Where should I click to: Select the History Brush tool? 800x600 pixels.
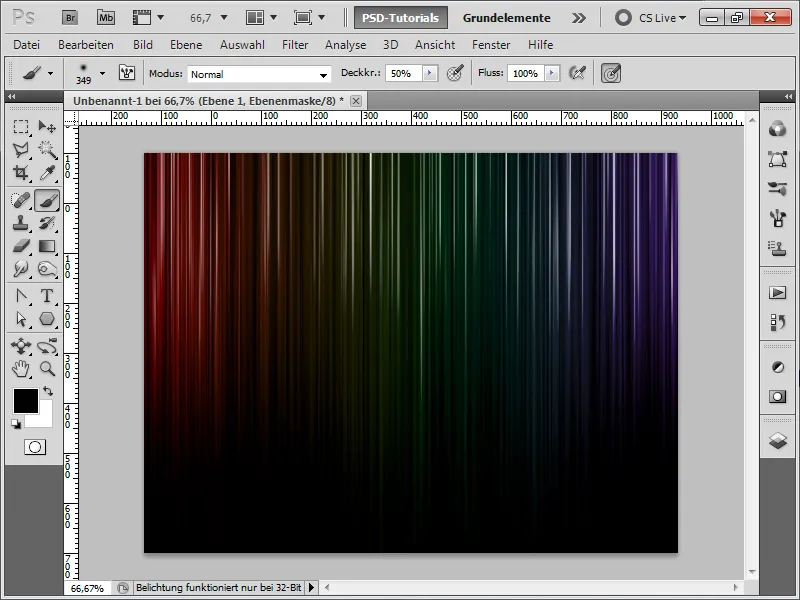(x=47, y=223)
